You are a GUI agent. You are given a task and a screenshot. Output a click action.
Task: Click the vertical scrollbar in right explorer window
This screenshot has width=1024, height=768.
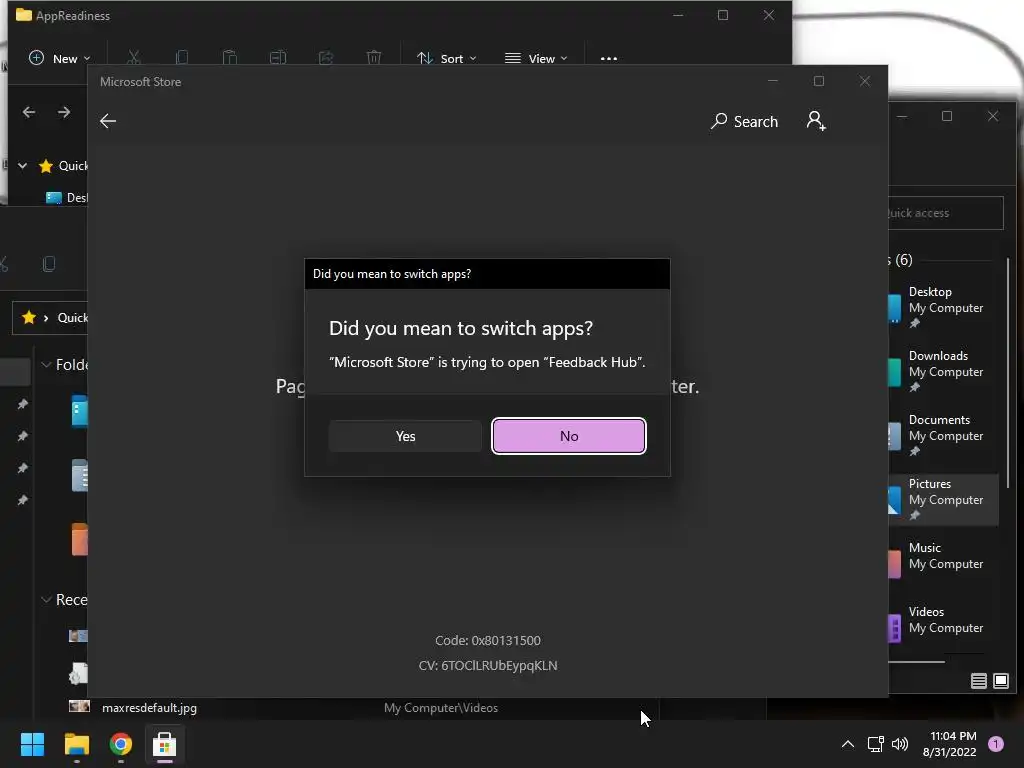click(x=1008, y=372)
